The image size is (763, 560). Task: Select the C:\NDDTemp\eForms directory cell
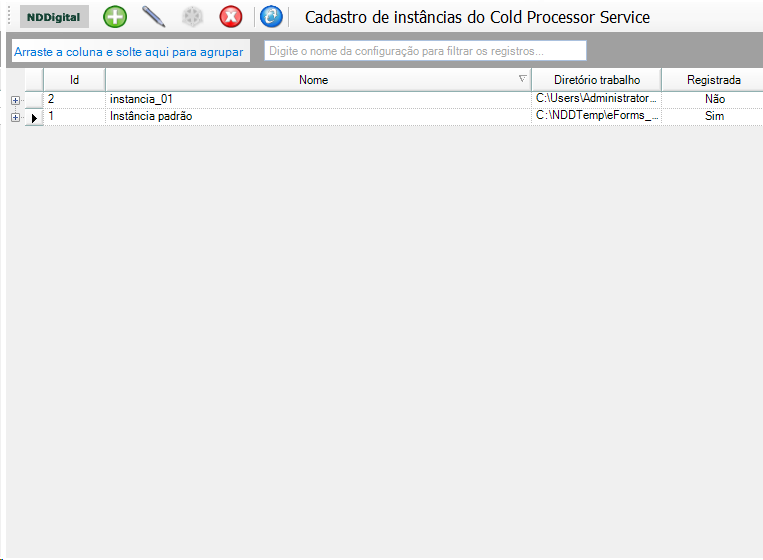597,116
